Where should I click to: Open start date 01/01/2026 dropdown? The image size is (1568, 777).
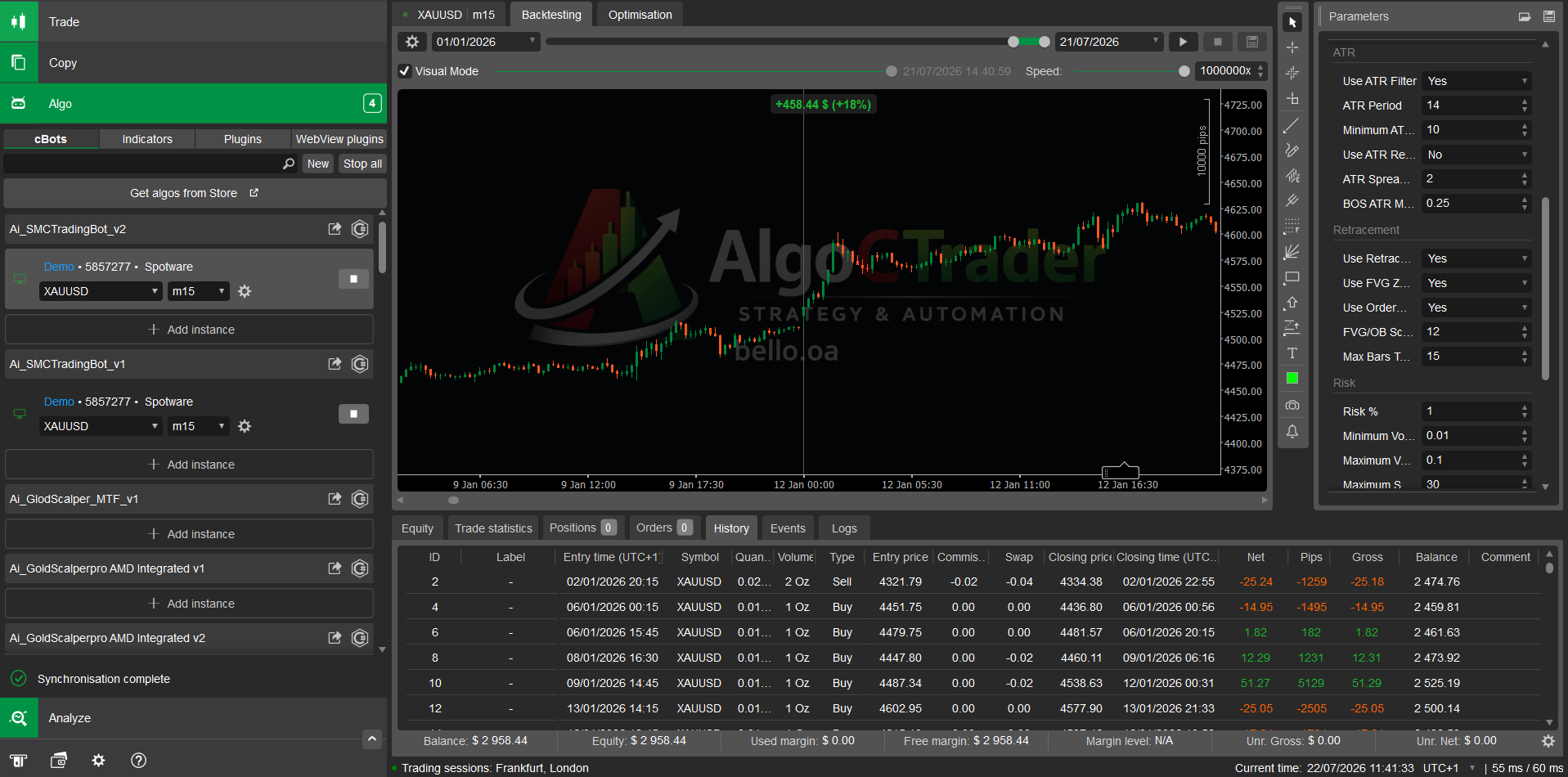coord(486,42)
